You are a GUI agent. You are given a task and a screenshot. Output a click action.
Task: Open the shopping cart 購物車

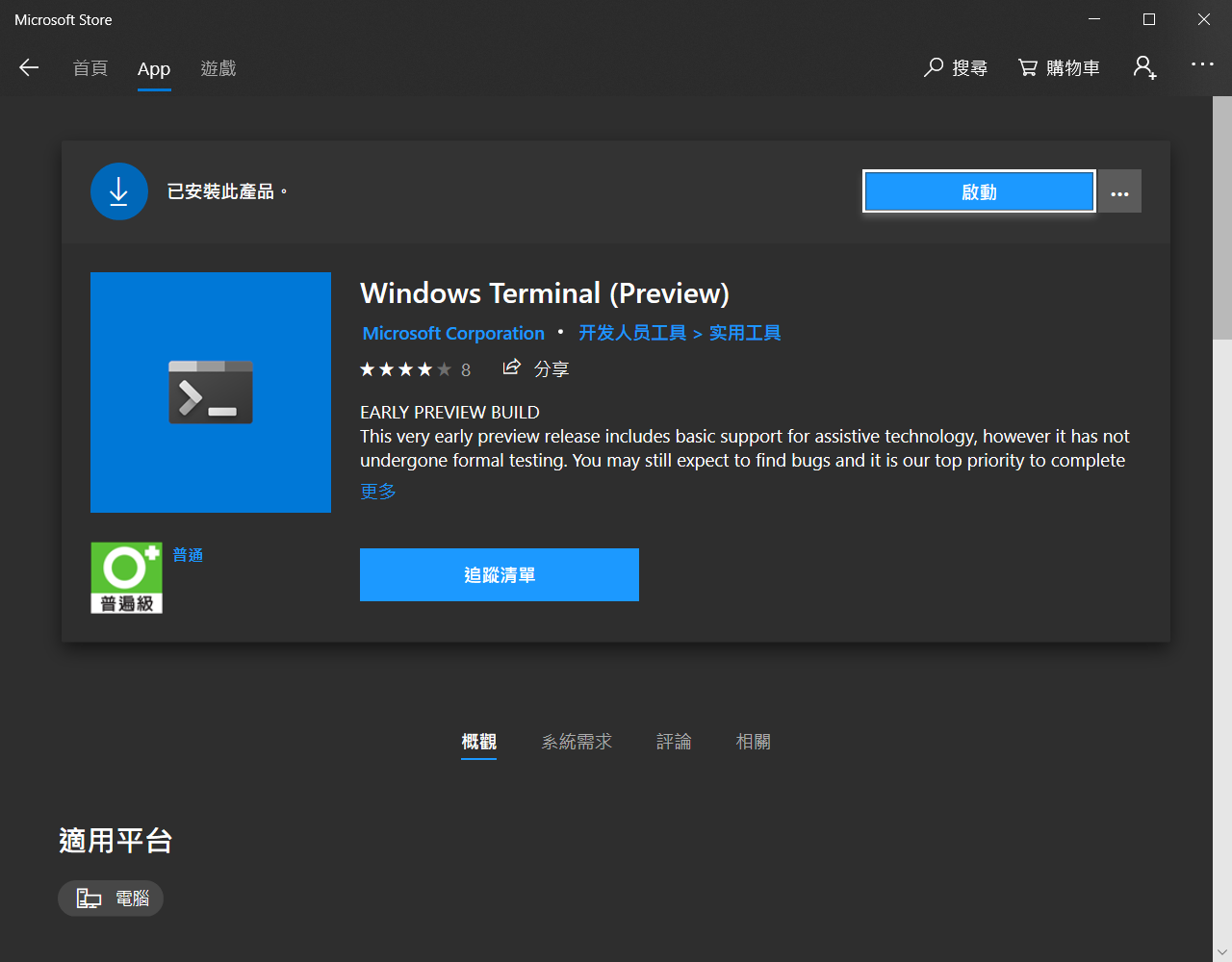(x=1059, y=67)
